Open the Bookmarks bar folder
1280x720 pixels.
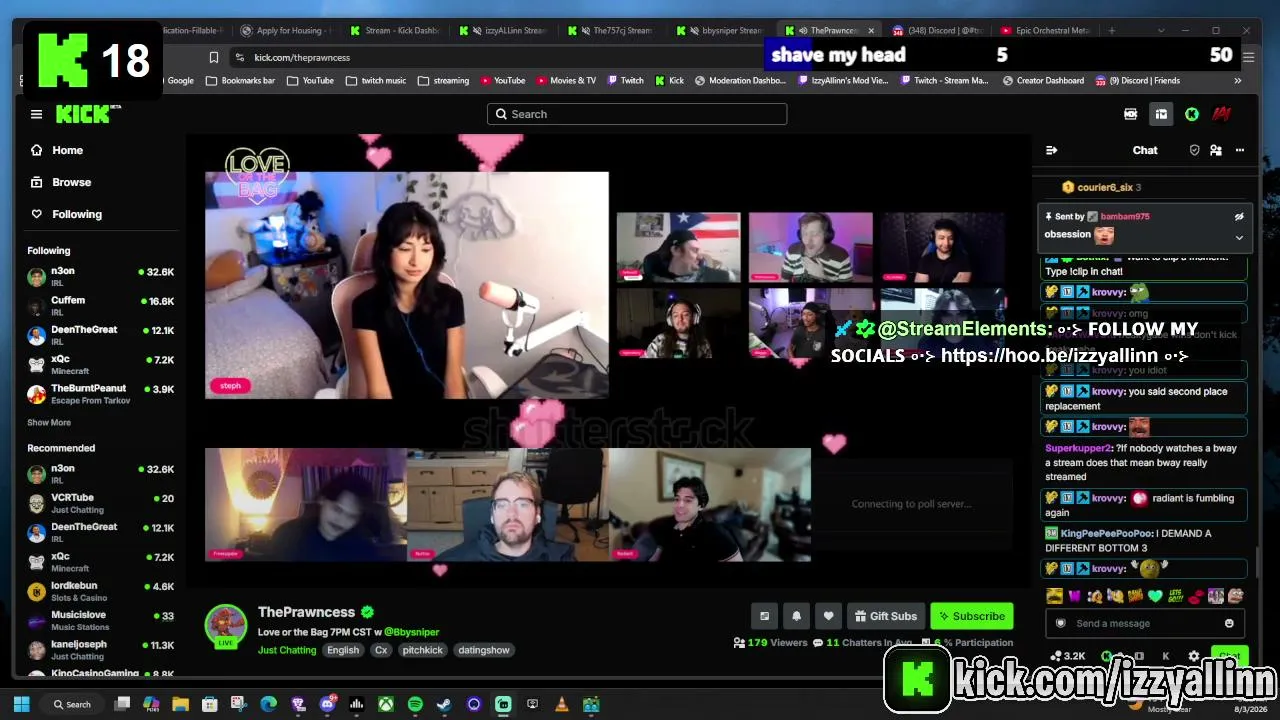pos(240,80)
